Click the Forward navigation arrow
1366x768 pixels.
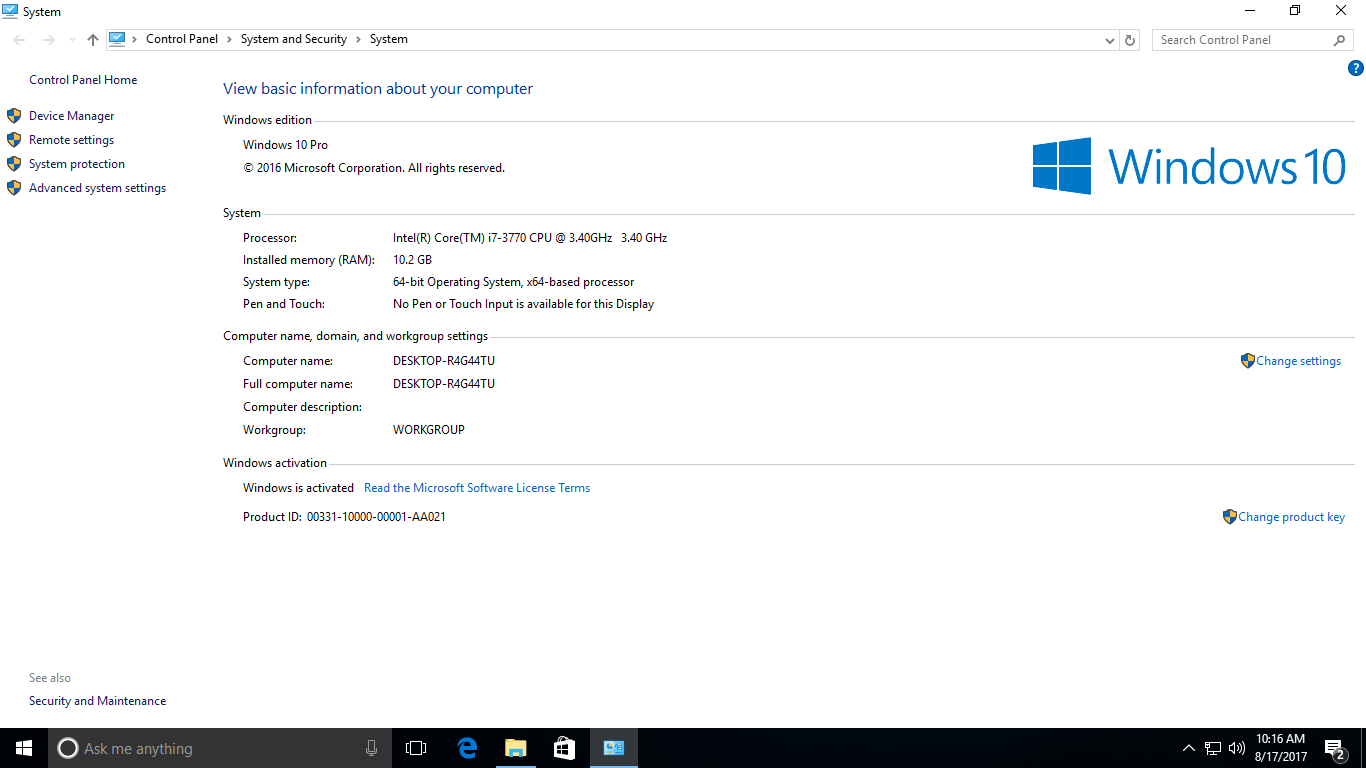(x=48, y=40)
